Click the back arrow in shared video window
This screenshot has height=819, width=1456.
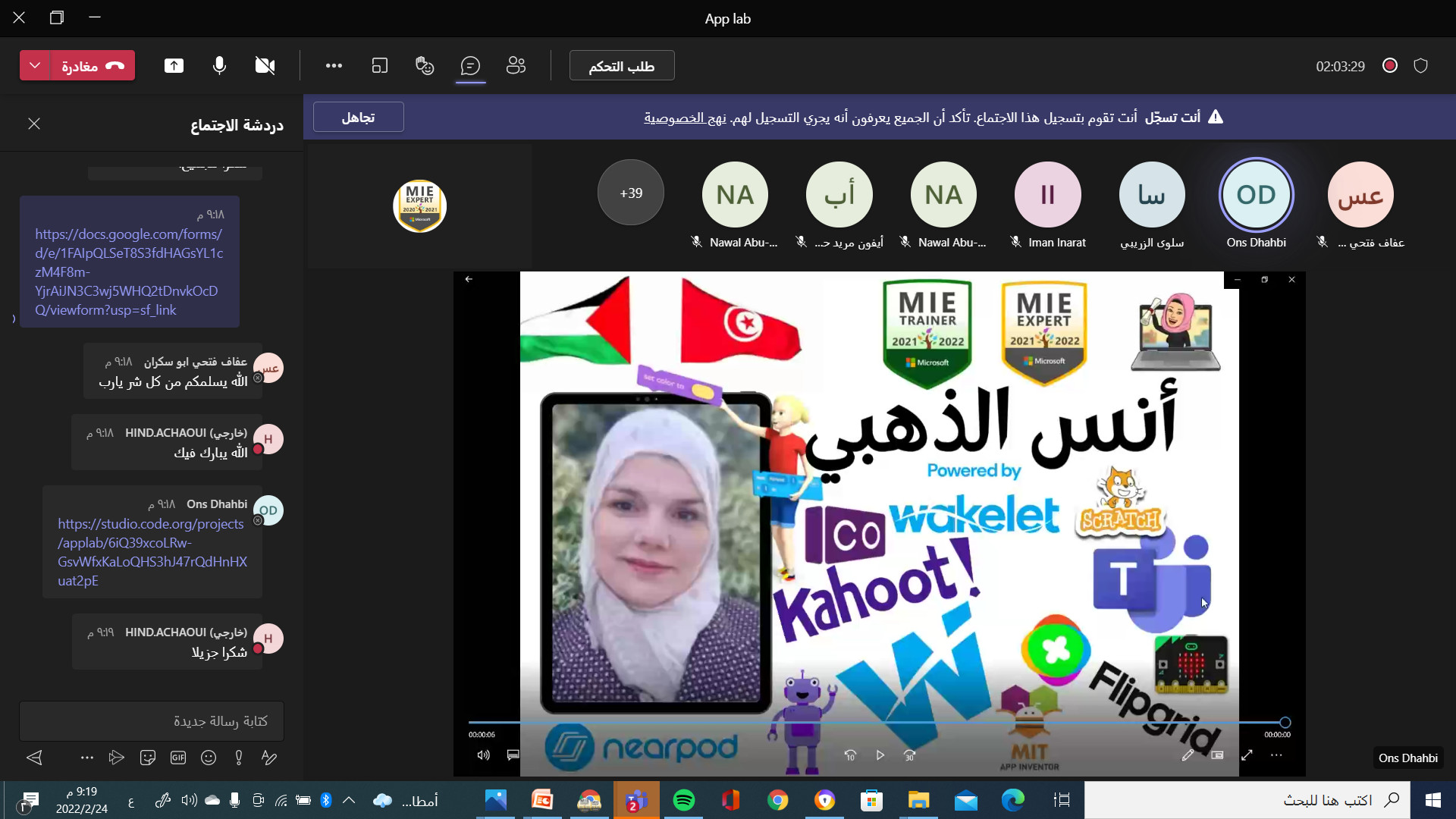[469, 279]
